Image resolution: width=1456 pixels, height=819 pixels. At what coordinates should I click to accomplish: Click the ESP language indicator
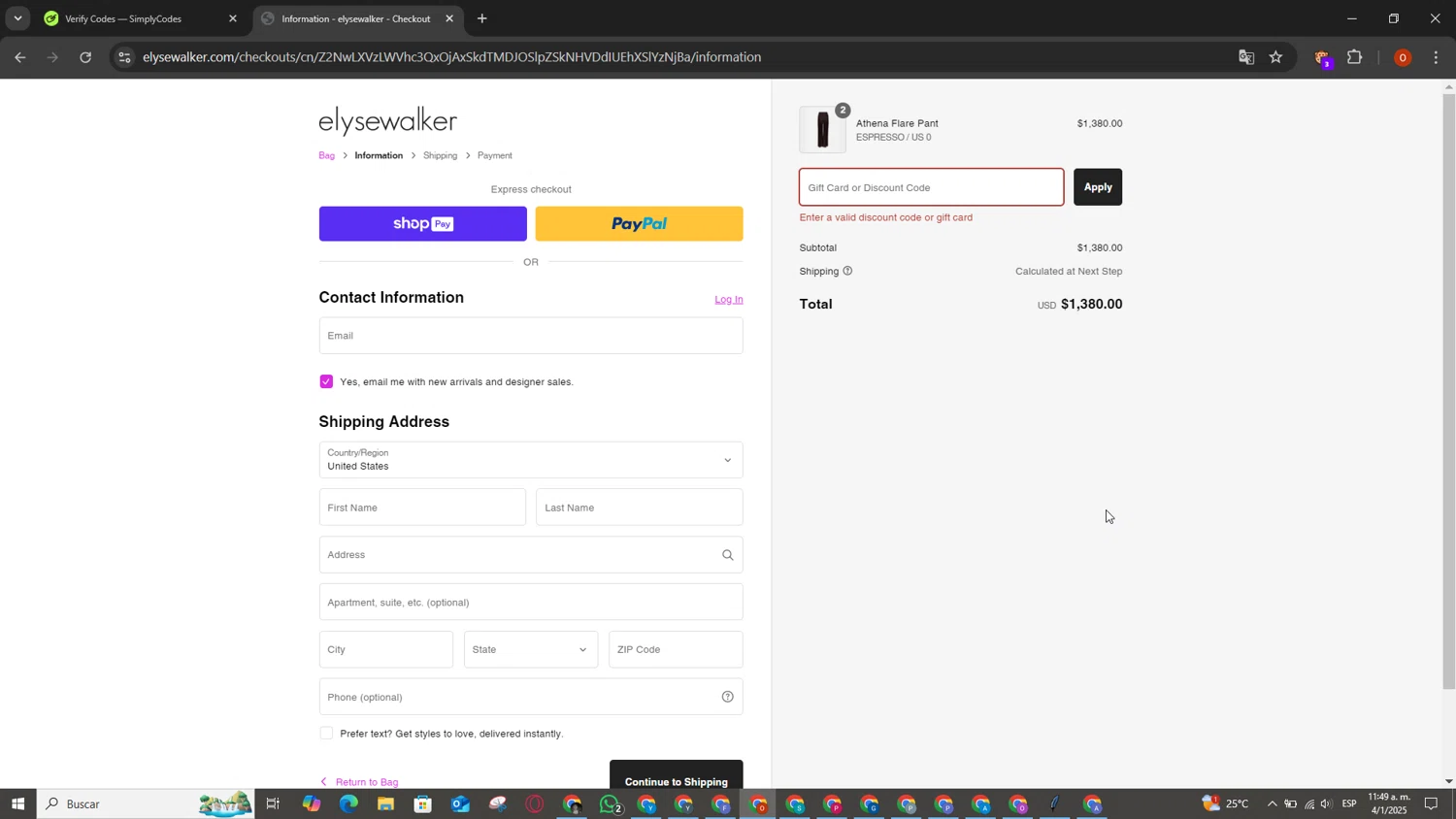[x=1349, y=803]
